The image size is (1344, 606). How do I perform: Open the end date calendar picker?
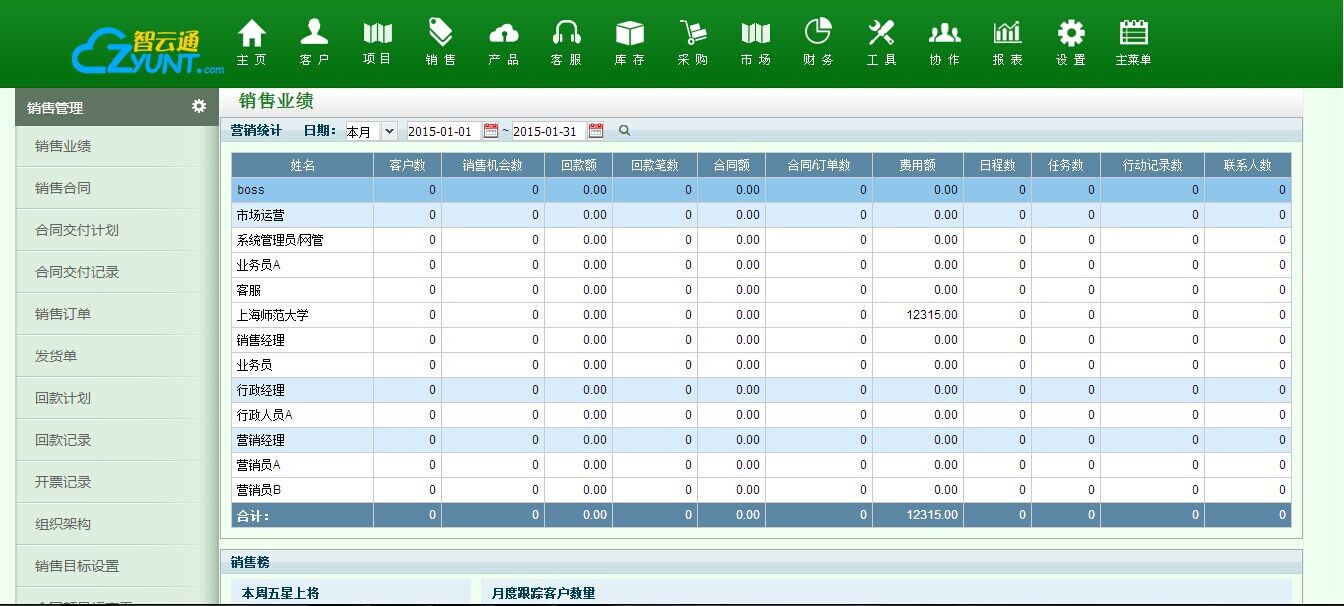pos(596,131)
